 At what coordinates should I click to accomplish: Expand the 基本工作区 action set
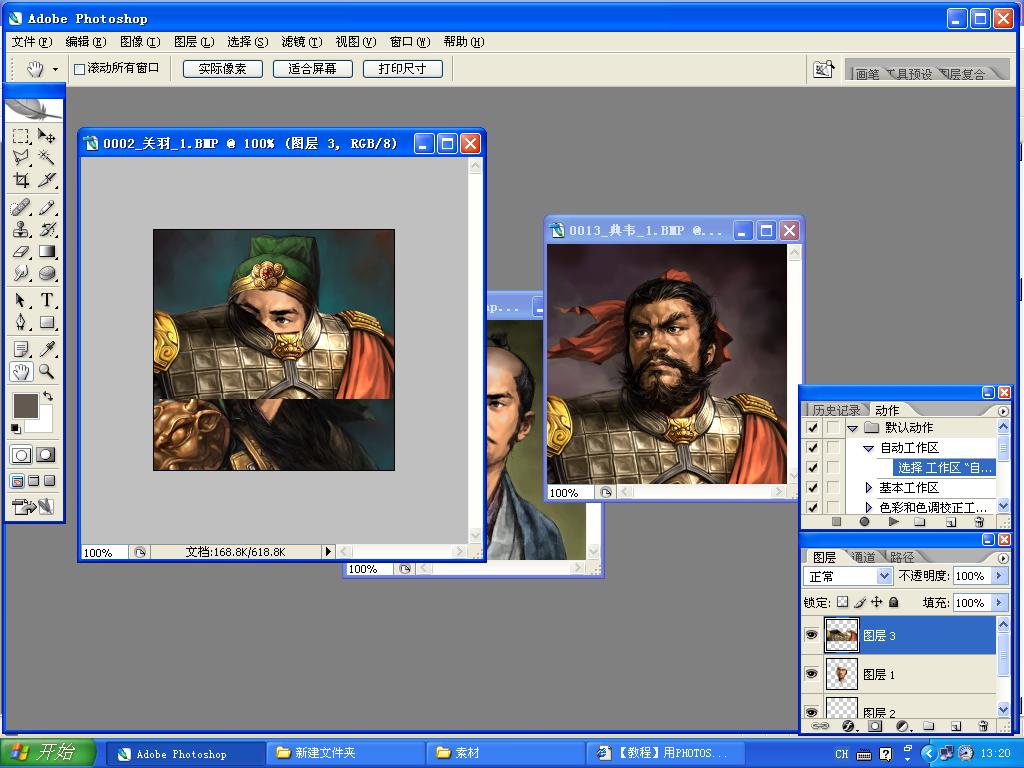[869, 488]
